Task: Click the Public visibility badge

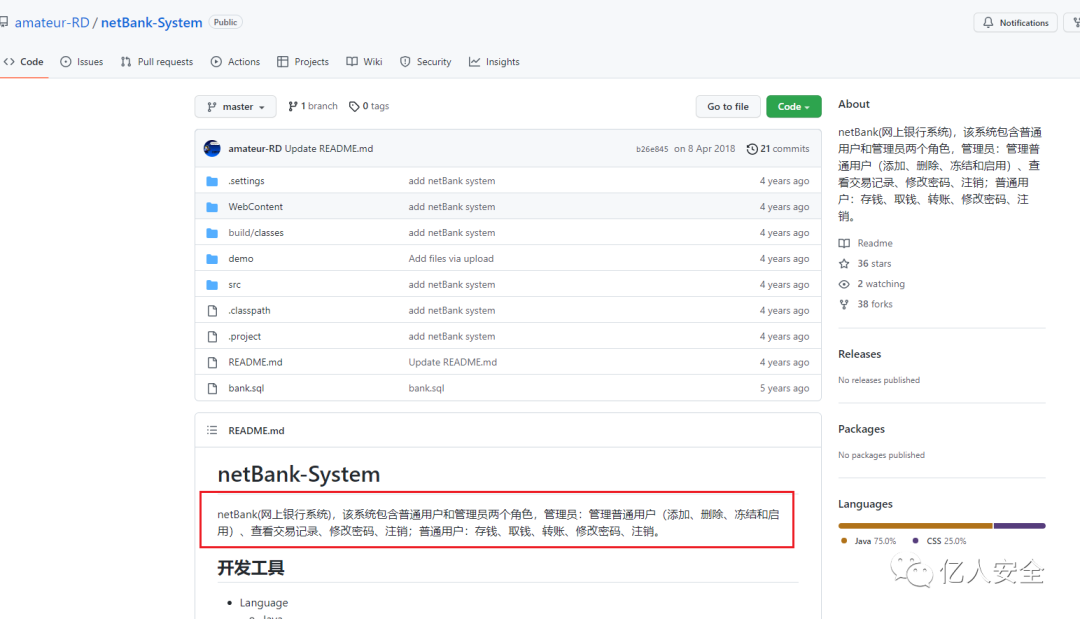Action: click(x=225, y=23)
